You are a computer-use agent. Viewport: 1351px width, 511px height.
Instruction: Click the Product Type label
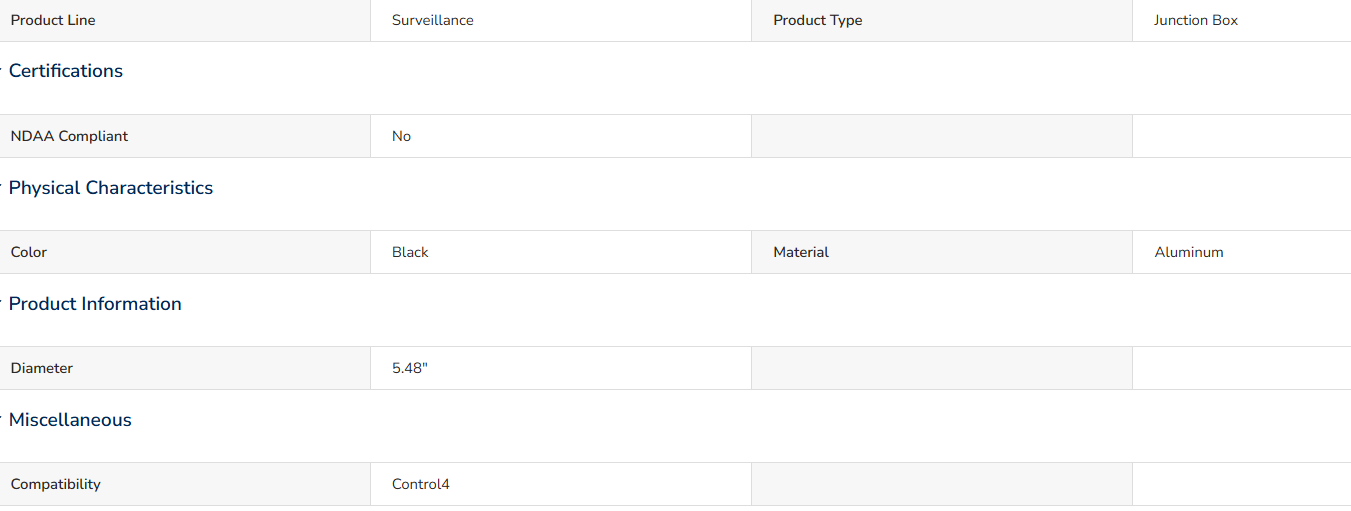pyautogui.click(x=818, y=20)
